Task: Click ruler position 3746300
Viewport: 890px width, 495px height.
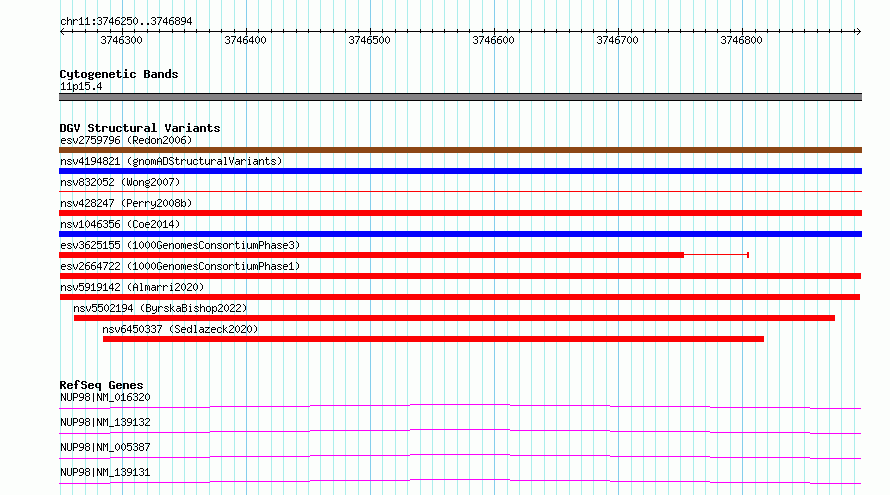Action: click(x=121, y=40)
